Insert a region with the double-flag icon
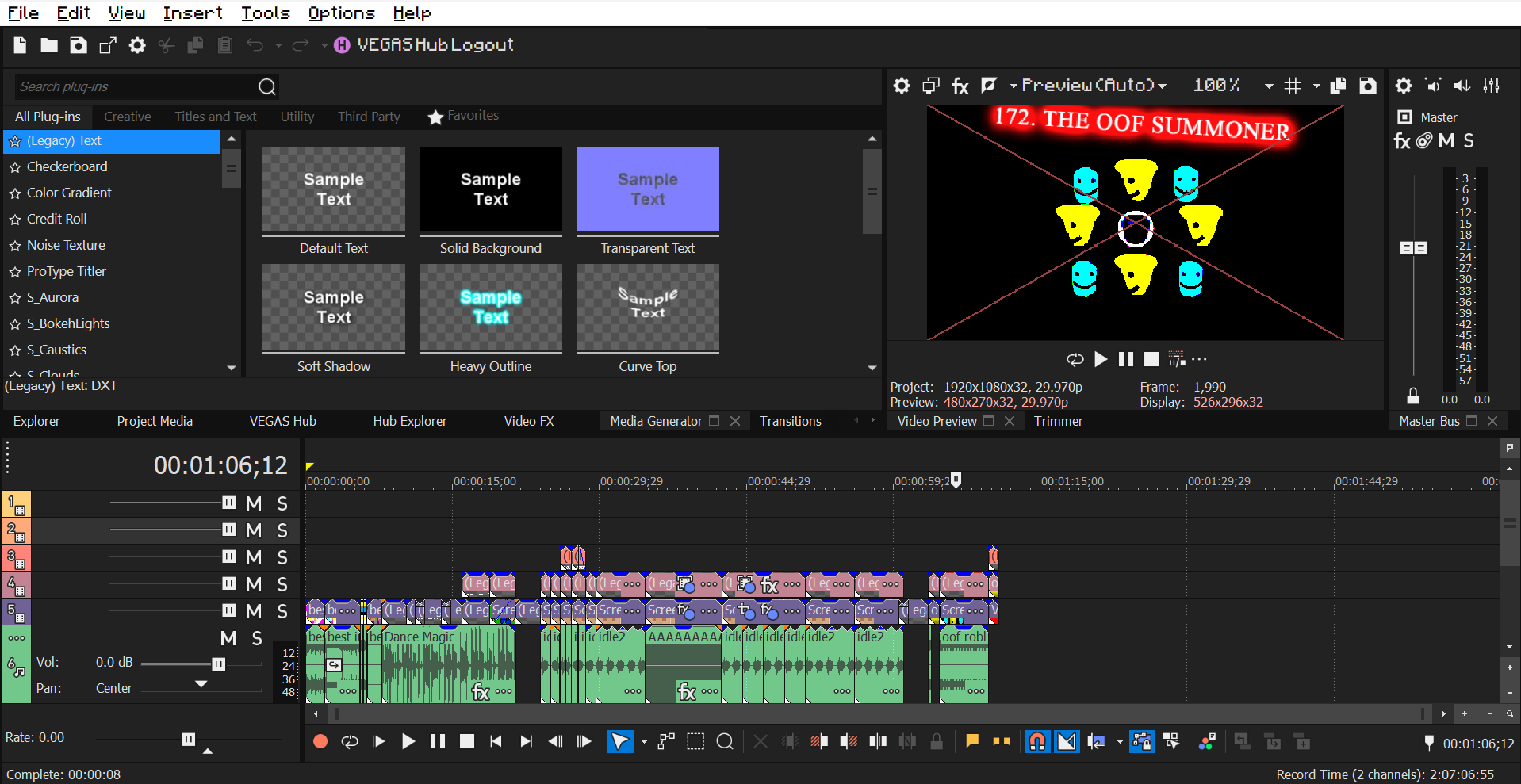Viewport: 1521px width, 784px height. click(1002, 742)
